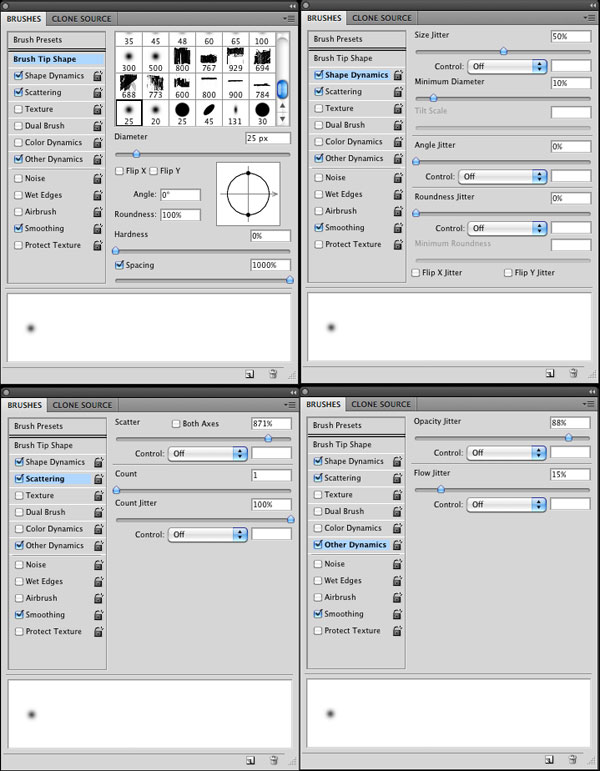Open the Control dropdown under Flow Jitter
The height and width of the screenshot is (771, 600).
(506, 504)
